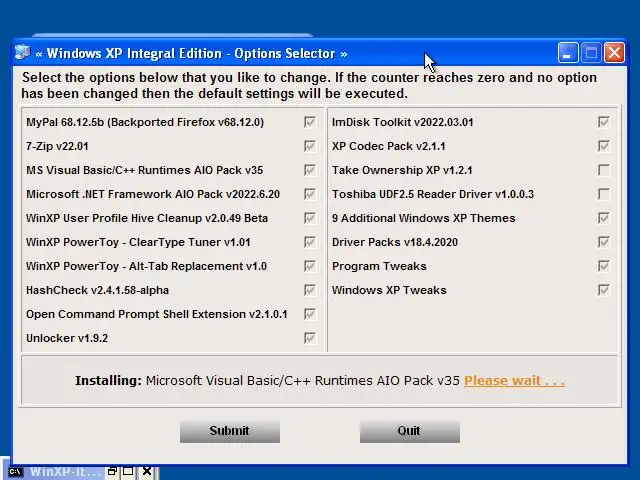
Task: Toggle the 7-Zip v22.01 checkbox
Action: [x=310, y=146]
